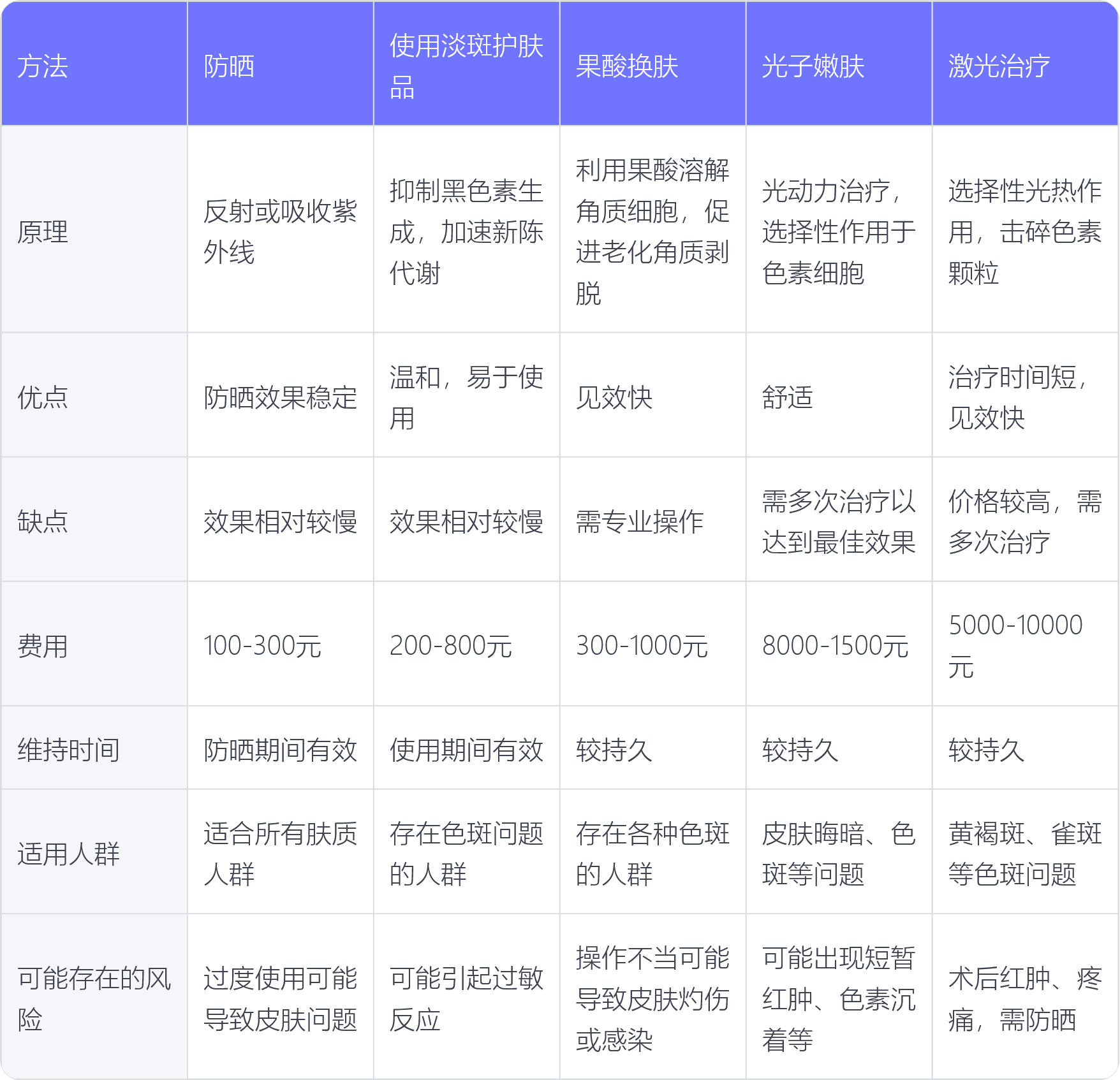Screen dimensions: 1120x1080
Task: Click the 适合所有肤质人群 cell
Action: pyautogui.click(x=280, y=854)
